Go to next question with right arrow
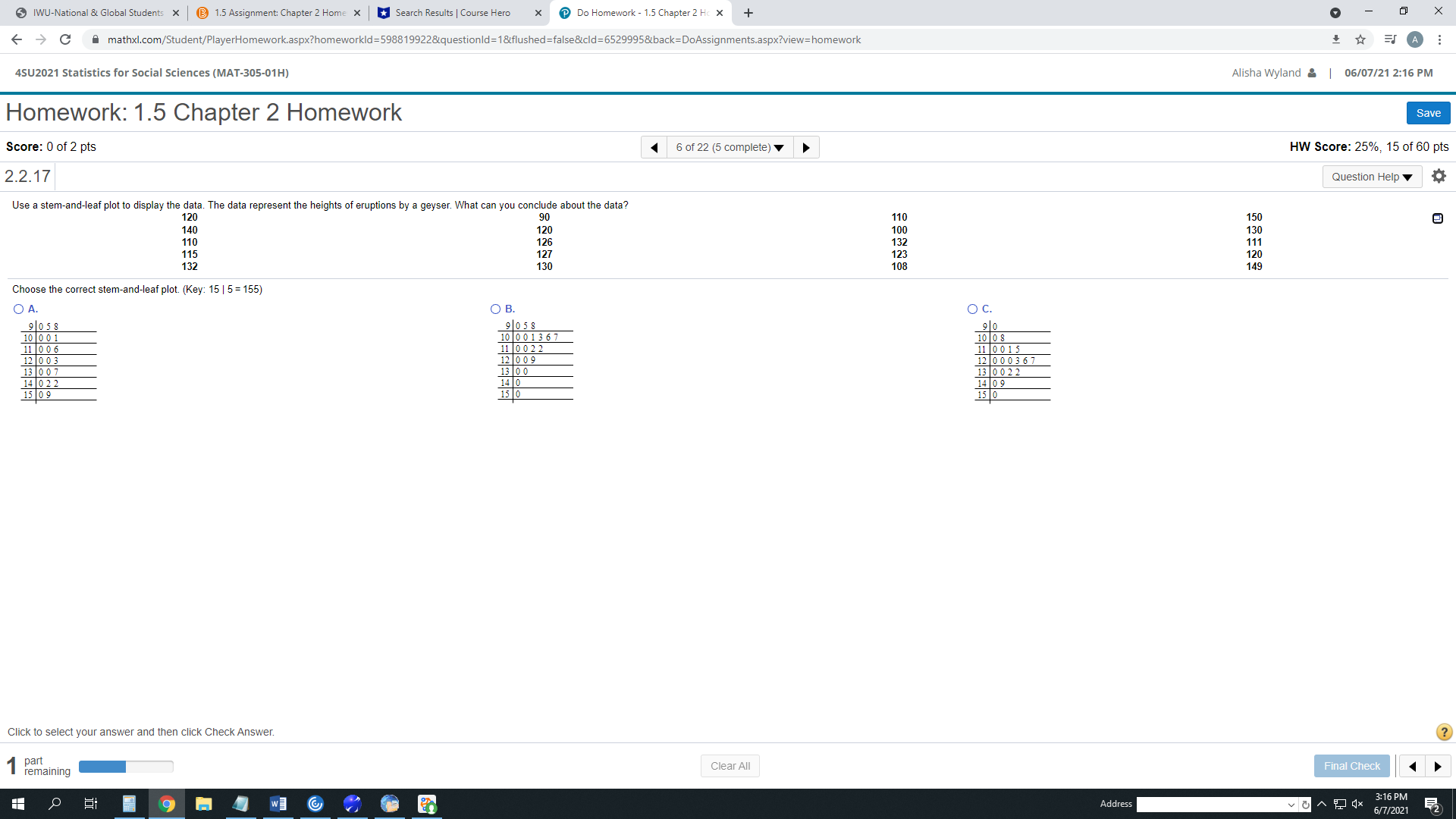This screenshot has height=819, width=1456. coord(806,147)
